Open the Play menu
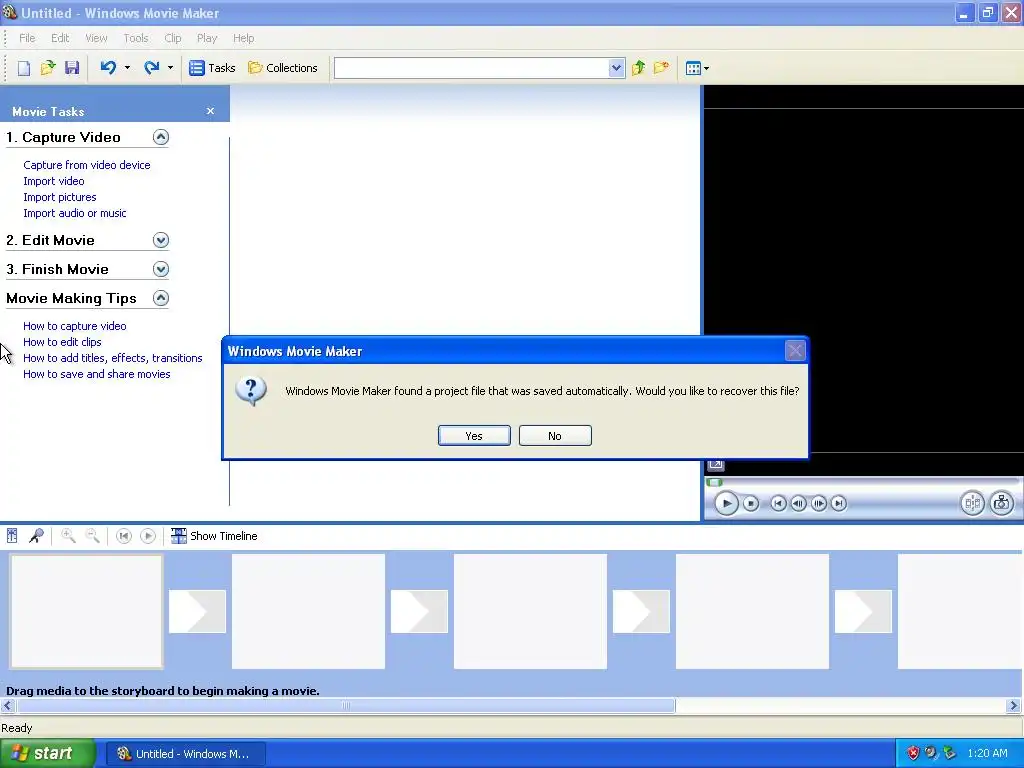The image size is (1024, 768). [x=207, y=38]
